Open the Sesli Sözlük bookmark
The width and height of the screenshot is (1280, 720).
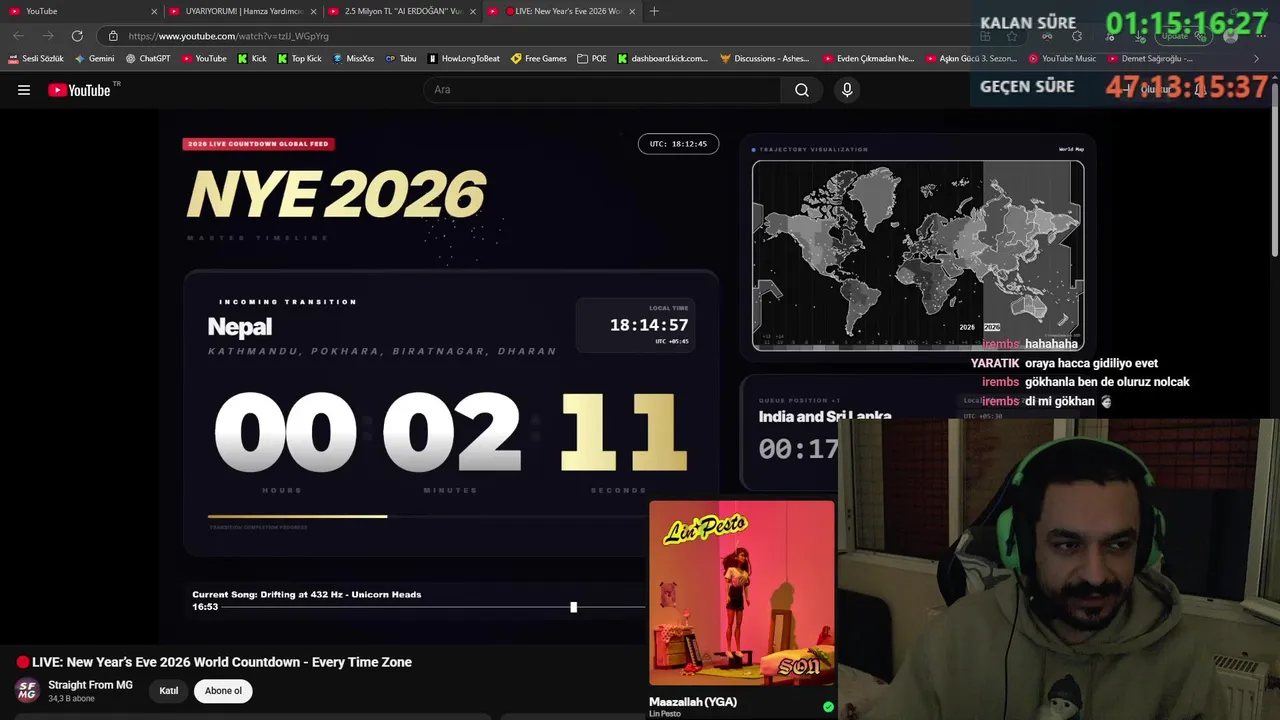point(36,59)
